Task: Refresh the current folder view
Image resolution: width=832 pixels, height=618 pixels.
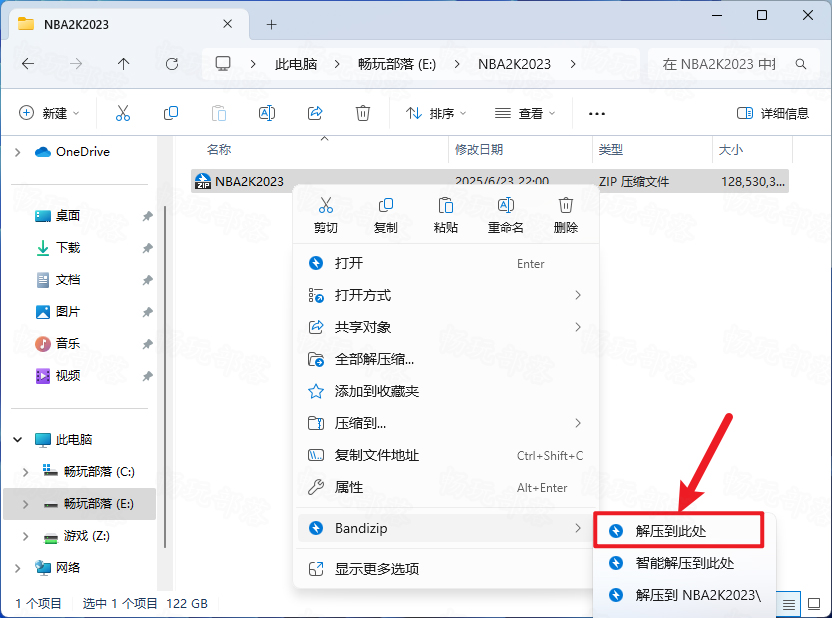Action: pos(172,64)
